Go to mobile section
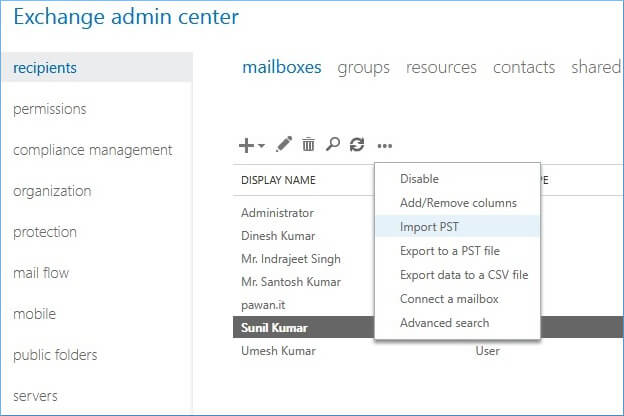Screen dimensions: 624x416 pyautogui.click(x=35, y=314)
